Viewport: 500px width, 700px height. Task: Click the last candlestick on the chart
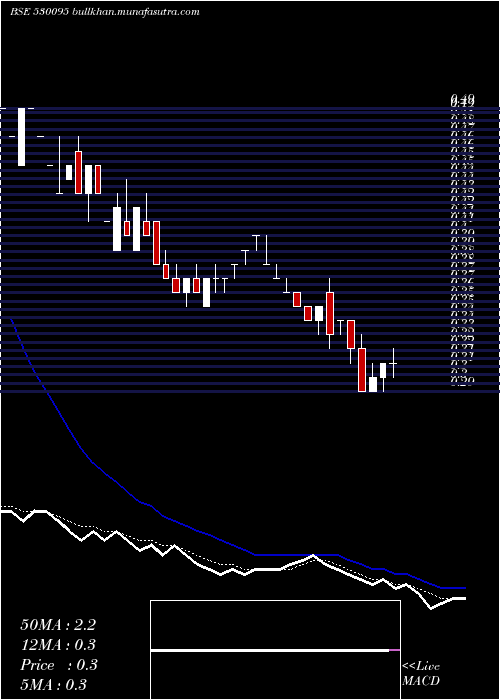393,363
